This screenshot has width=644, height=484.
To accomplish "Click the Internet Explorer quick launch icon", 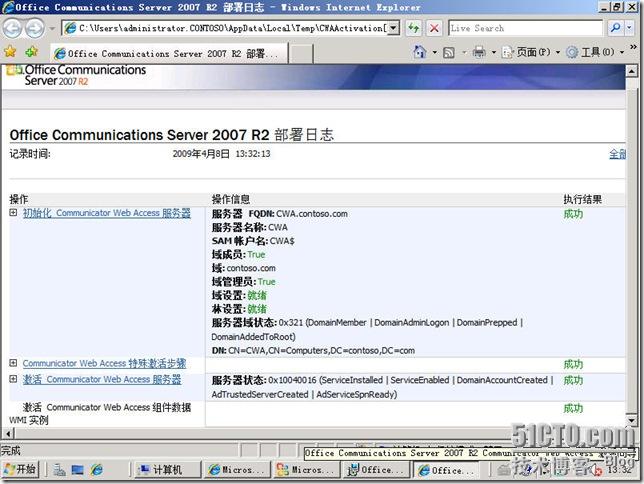I will pos(97,470).
